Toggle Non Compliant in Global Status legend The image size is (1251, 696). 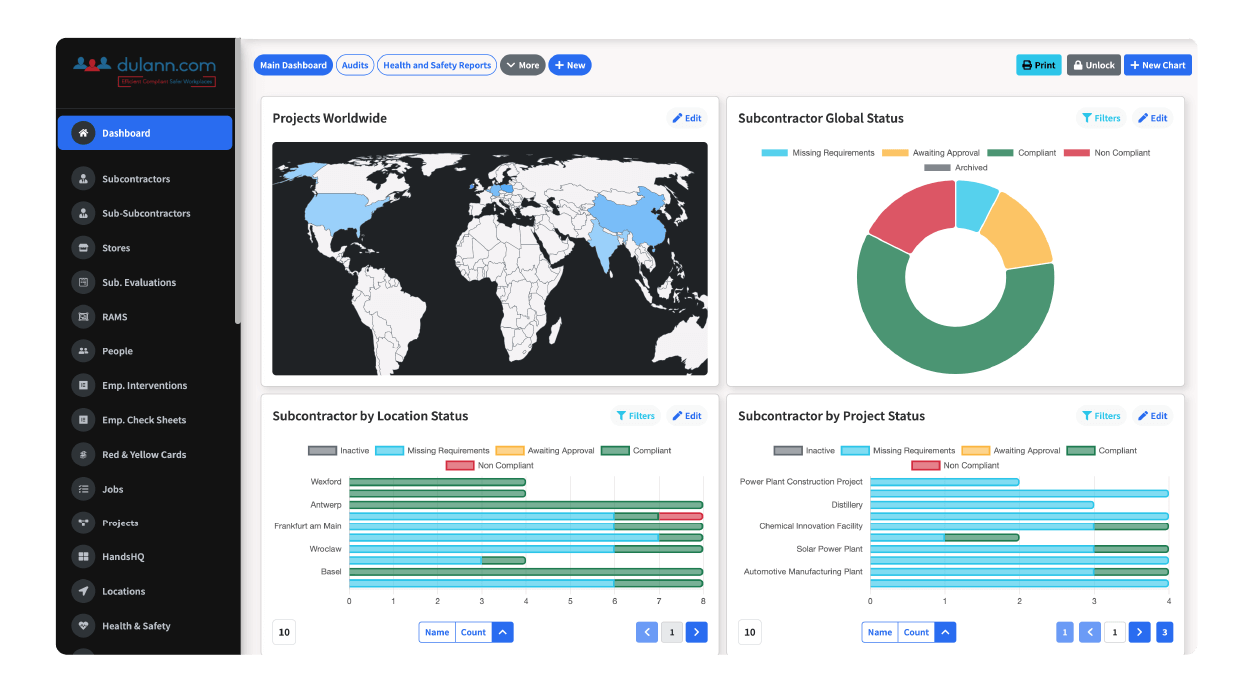(x=1107, y=153)
